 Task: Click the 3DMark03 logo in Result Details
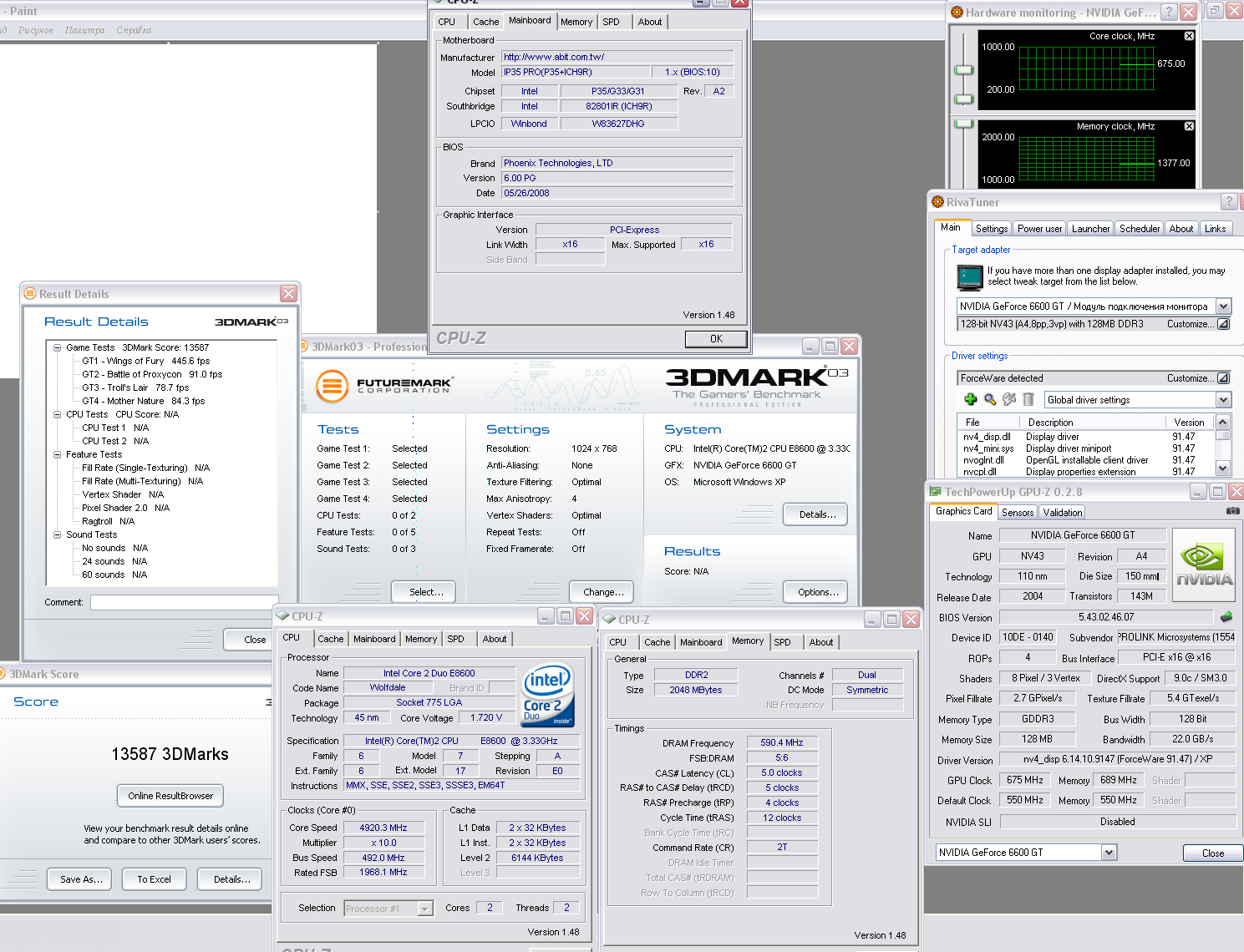point(251,322)
